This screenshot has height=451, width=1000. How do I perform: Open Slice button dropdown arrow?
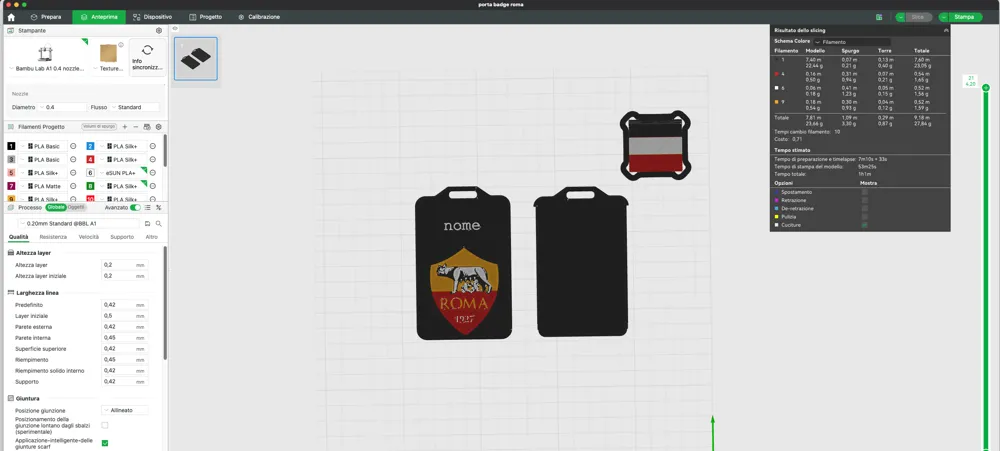tap(901, 17)
